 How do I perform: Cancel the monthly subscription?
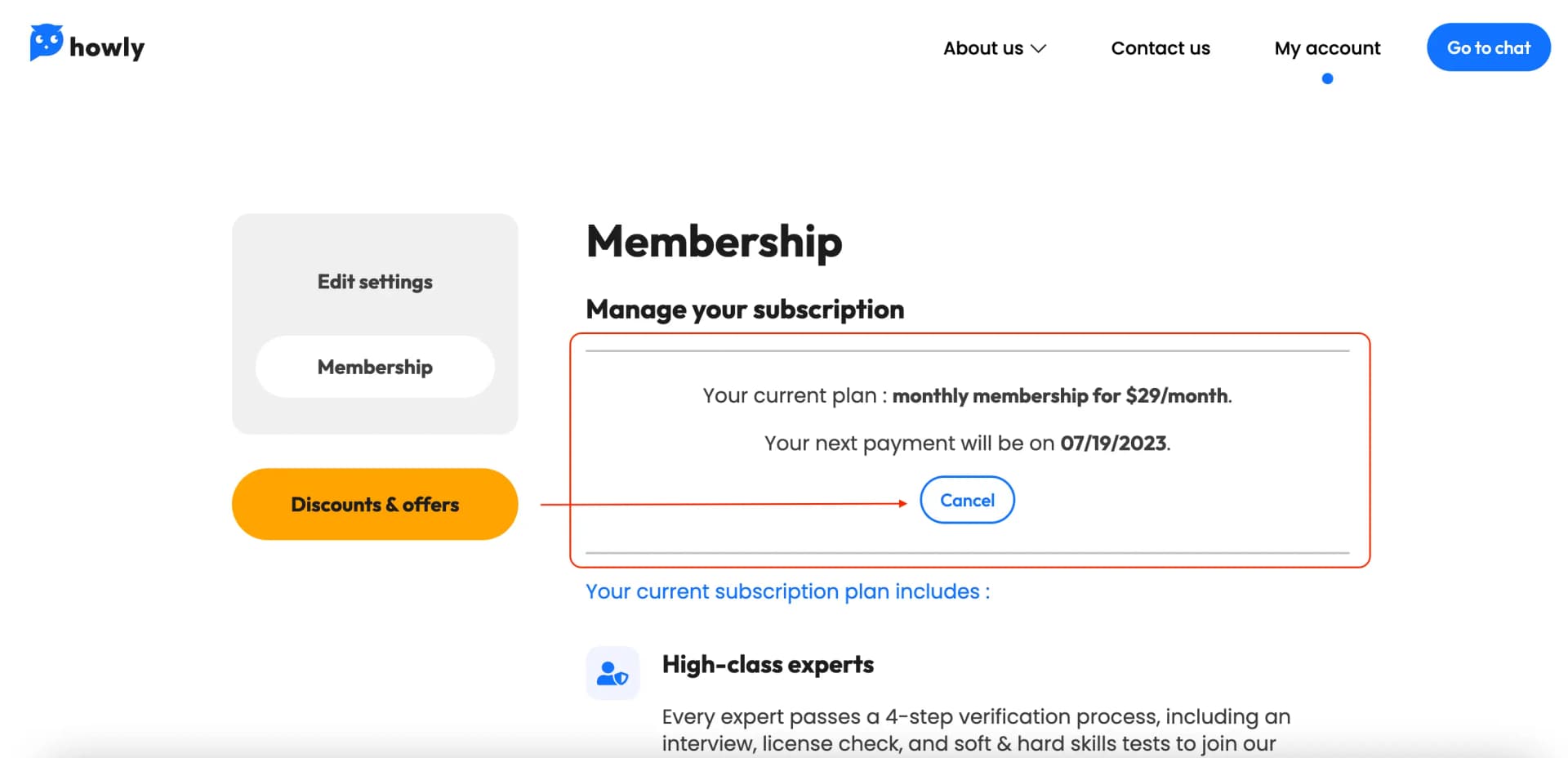pyautogui.click(x=967, y=500)
